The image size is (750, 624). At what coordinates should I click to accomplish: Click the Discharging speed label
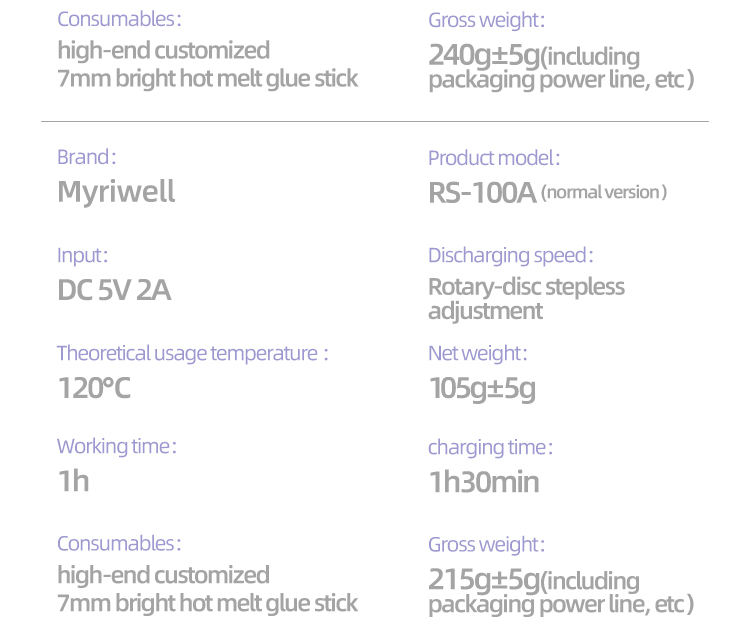[x=510, y=256]
